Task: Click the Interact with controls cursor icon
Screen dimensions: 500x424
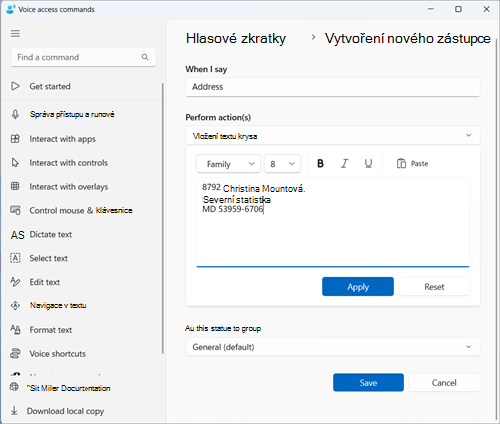Action: click(15, 163)
